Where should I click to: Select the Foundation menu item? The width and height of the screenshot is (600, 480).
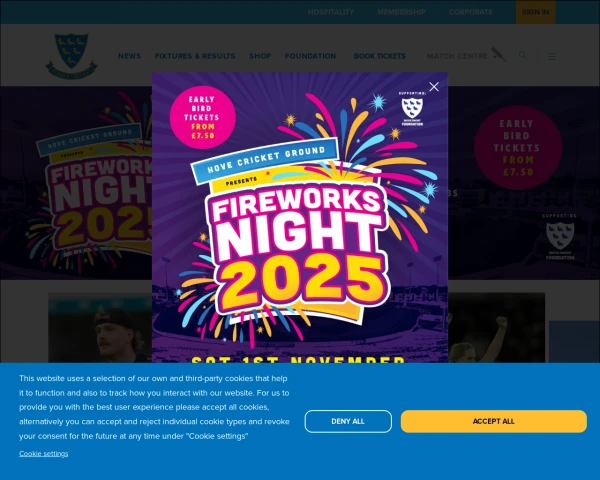[310, 56]
